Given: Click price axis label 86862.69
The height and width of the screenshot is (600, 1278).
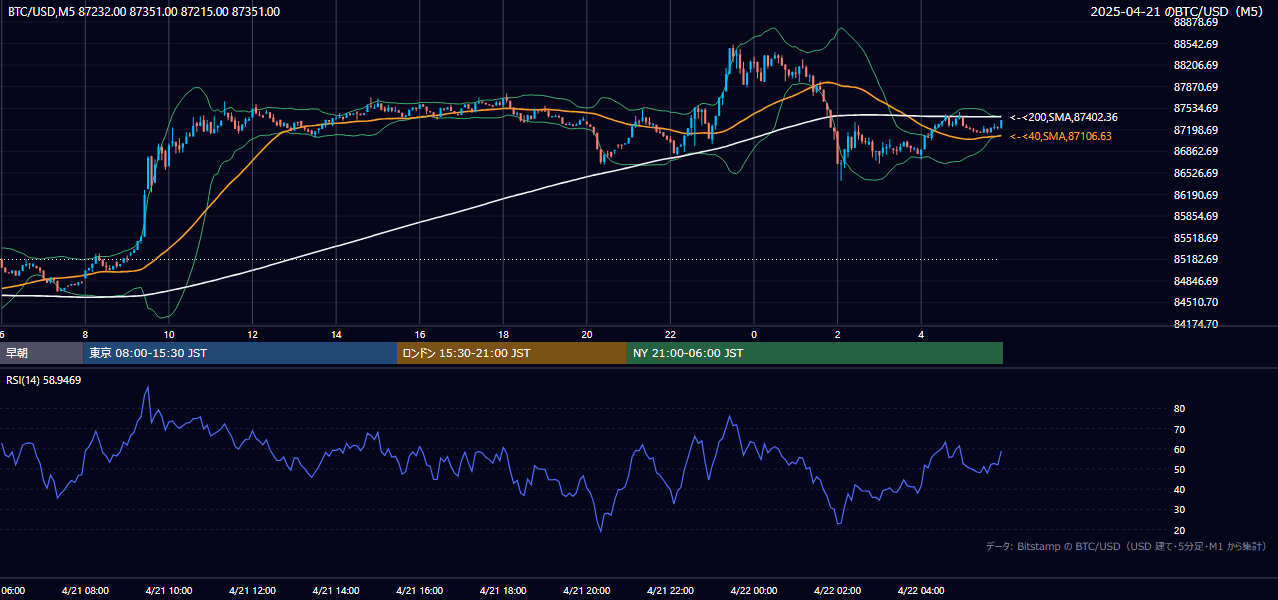Looking at the screenshot, I should (x=1196, y=152).
